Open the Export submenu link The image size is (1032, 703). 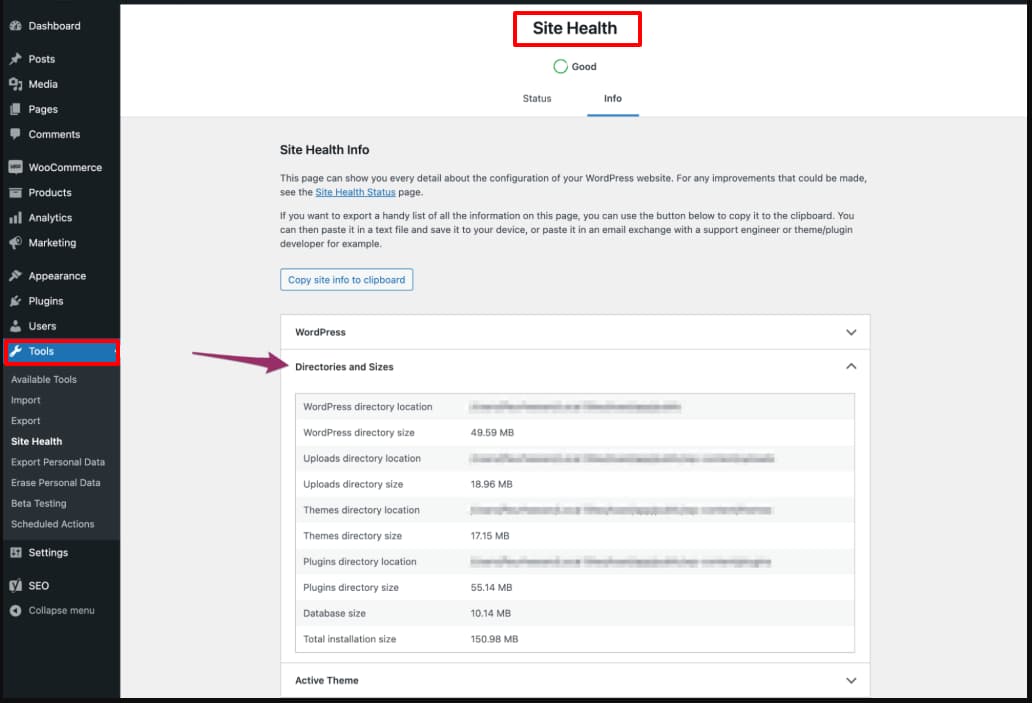(x=26, y=421)
